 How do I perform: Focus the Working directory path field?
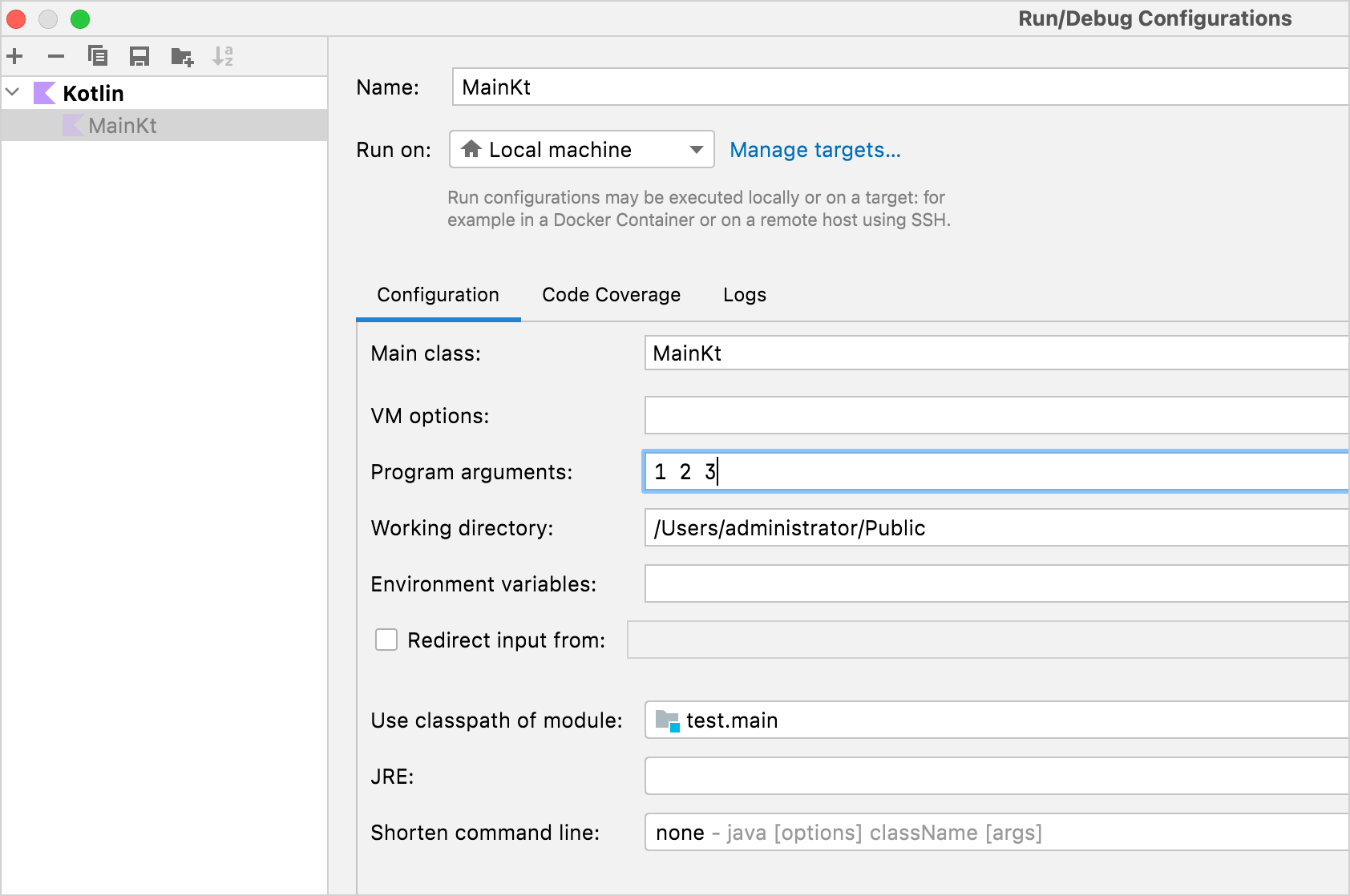997,527
